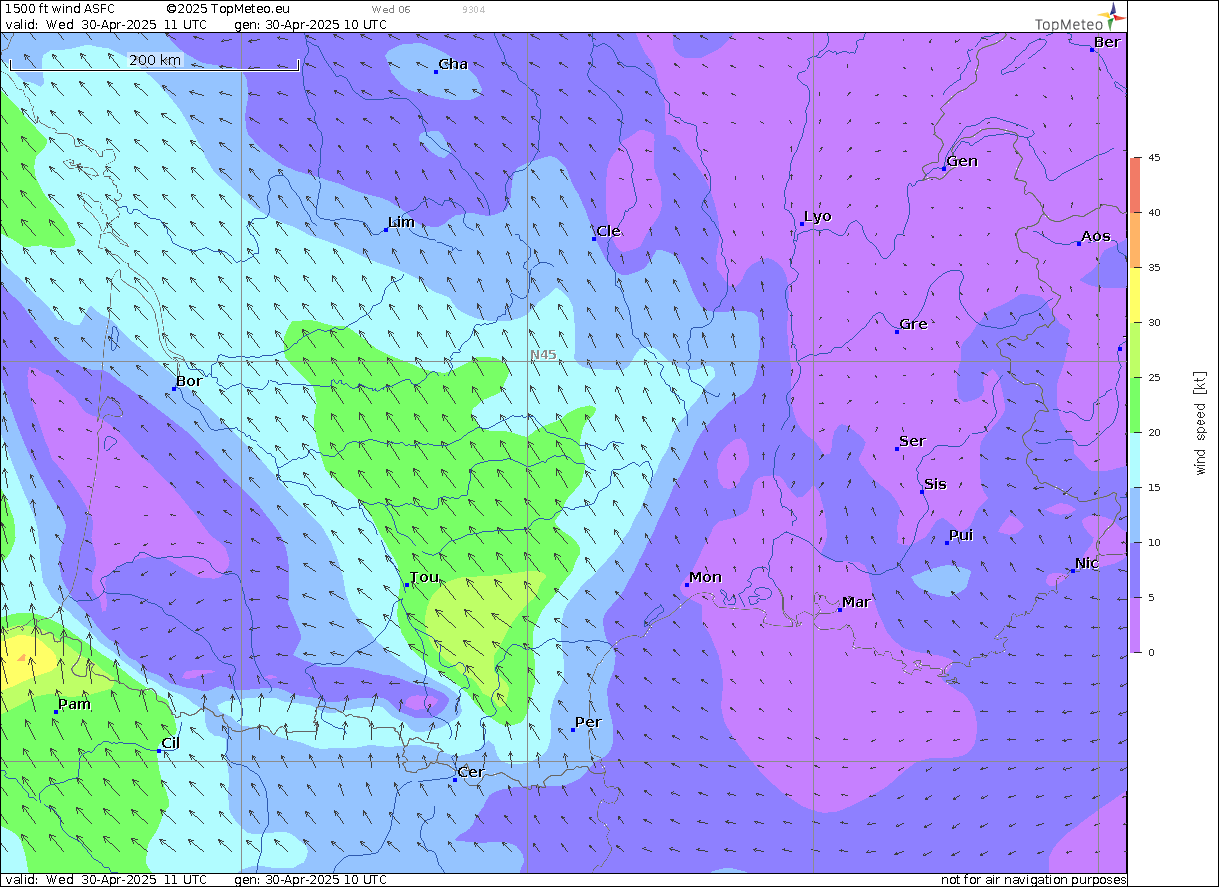The height and width of the screenshot is (887, 1219).
Task: Click the Cil city label
Action: tap(171, 743)
